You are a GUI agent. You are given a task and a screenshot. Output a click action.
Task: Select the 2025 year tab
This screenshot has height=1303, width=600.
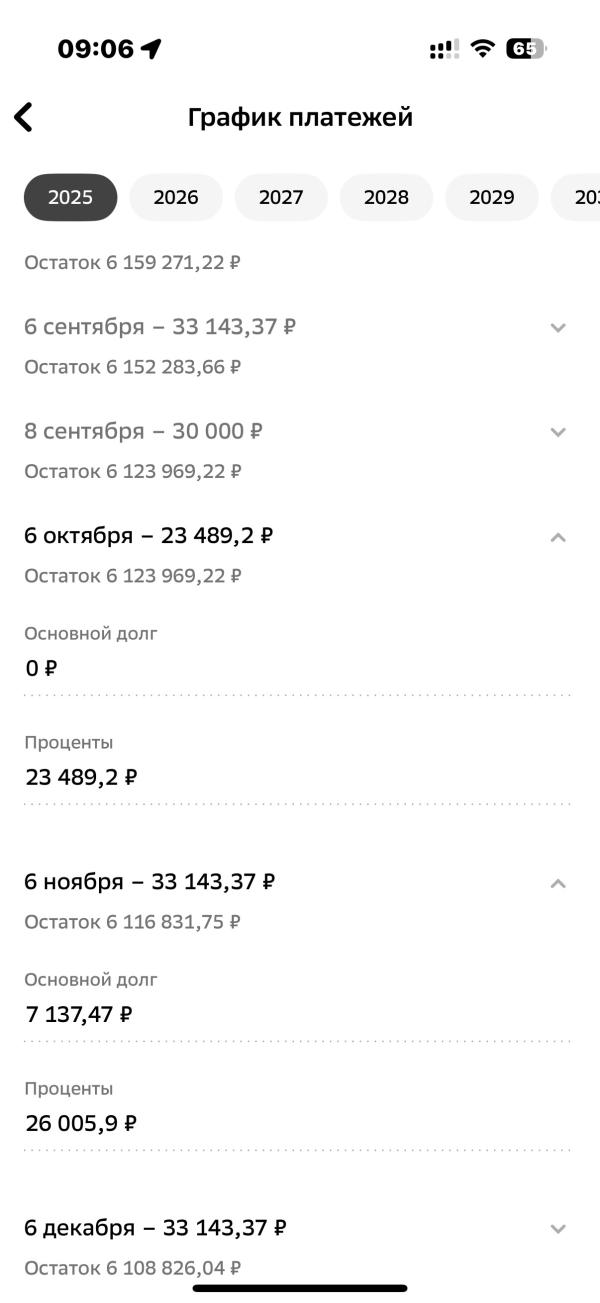pos(70,197)
